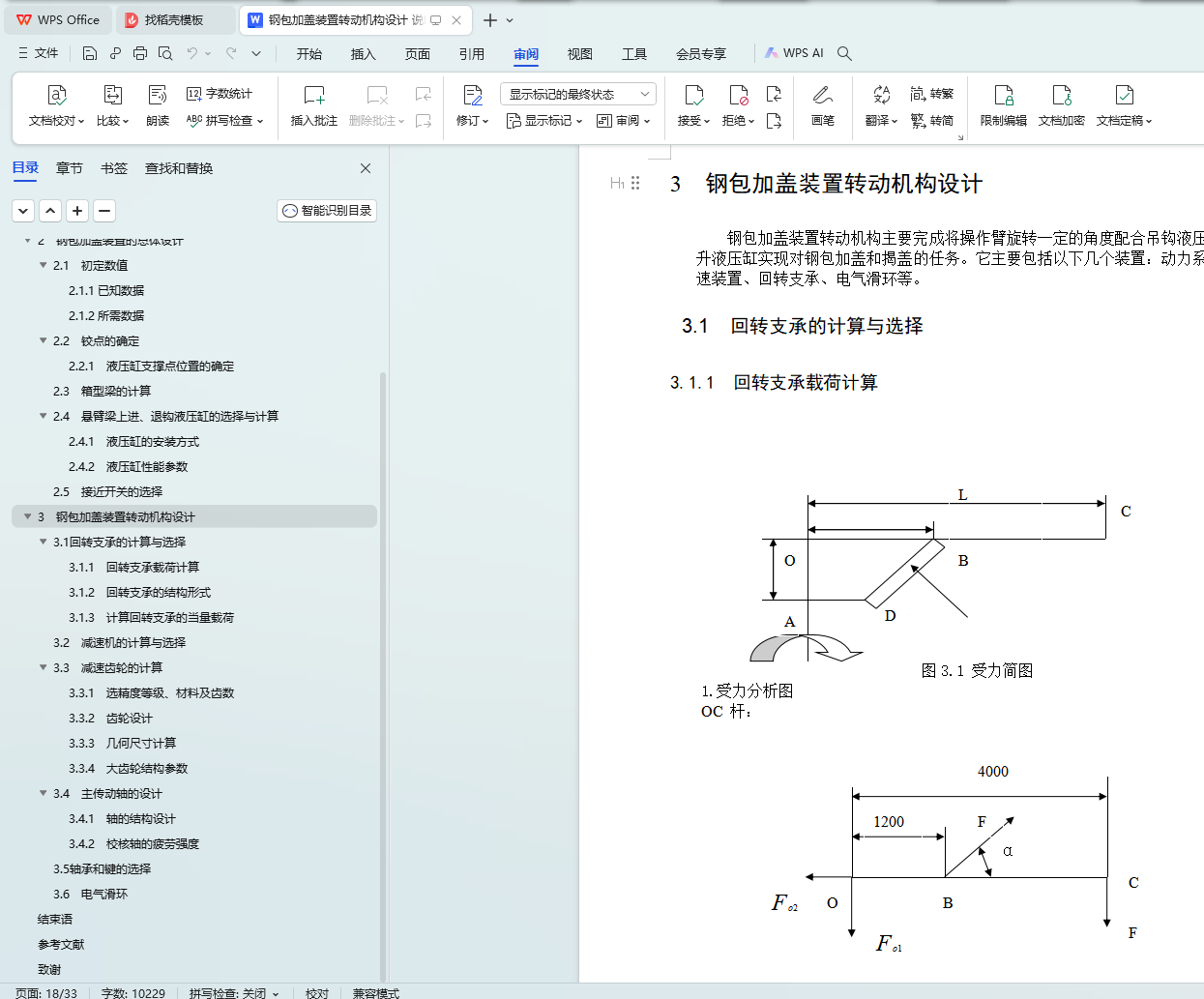Collapse section 3 钢包加盖装置转动机构设计 in outline
Image resolution: width=1204 pixels, height=999 pixels.
(27, 516)
